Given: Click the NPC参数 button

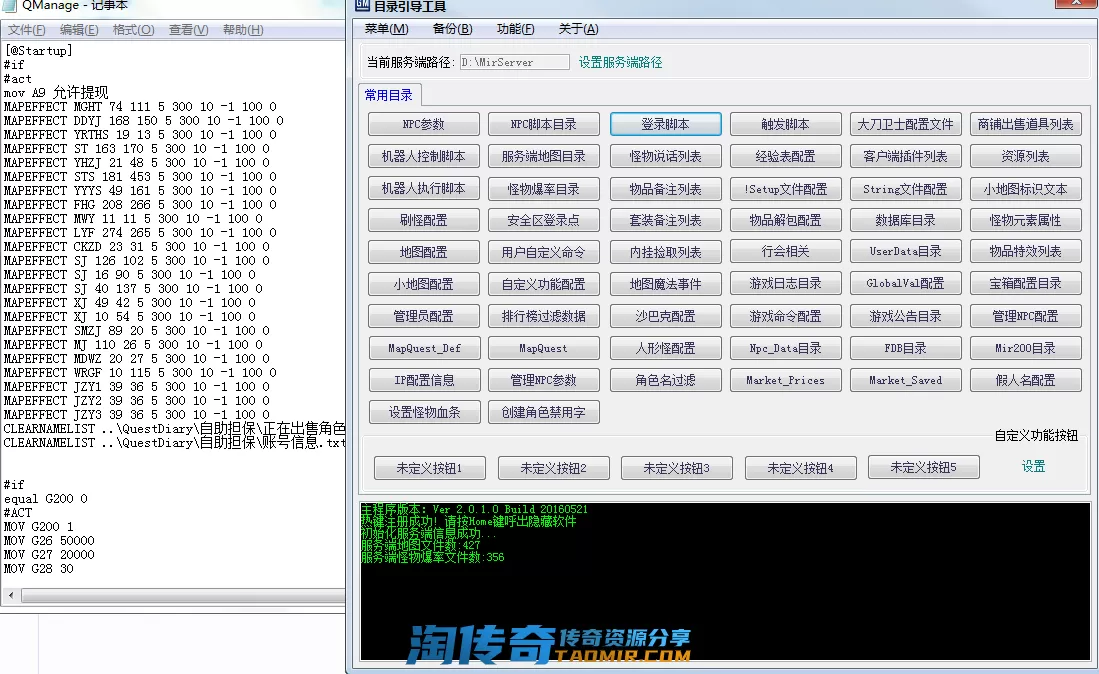Looking at the screenshot, I should 424,124.
